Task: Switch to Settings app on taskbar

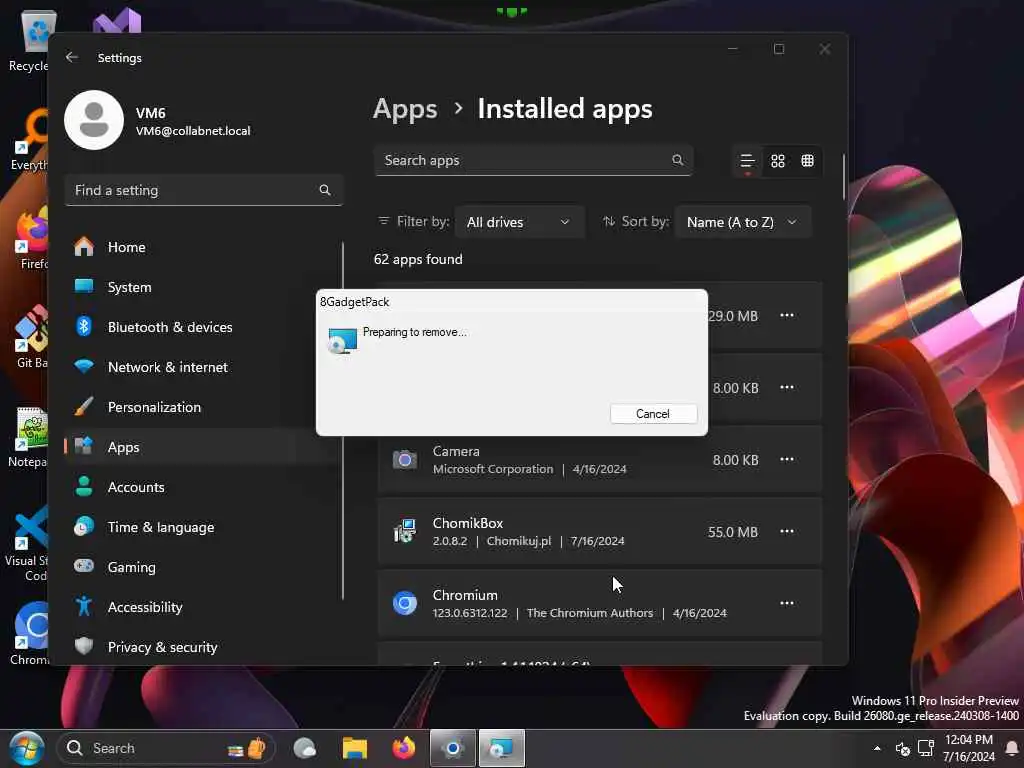Action: pyautogui.click(x=453, y=748)
